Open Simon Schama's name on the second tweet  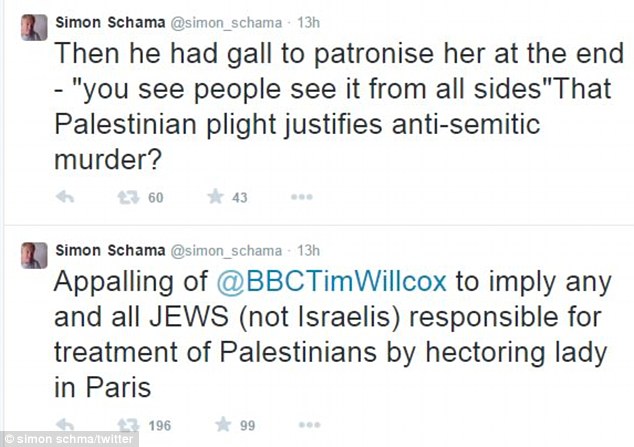coord(110,249)
